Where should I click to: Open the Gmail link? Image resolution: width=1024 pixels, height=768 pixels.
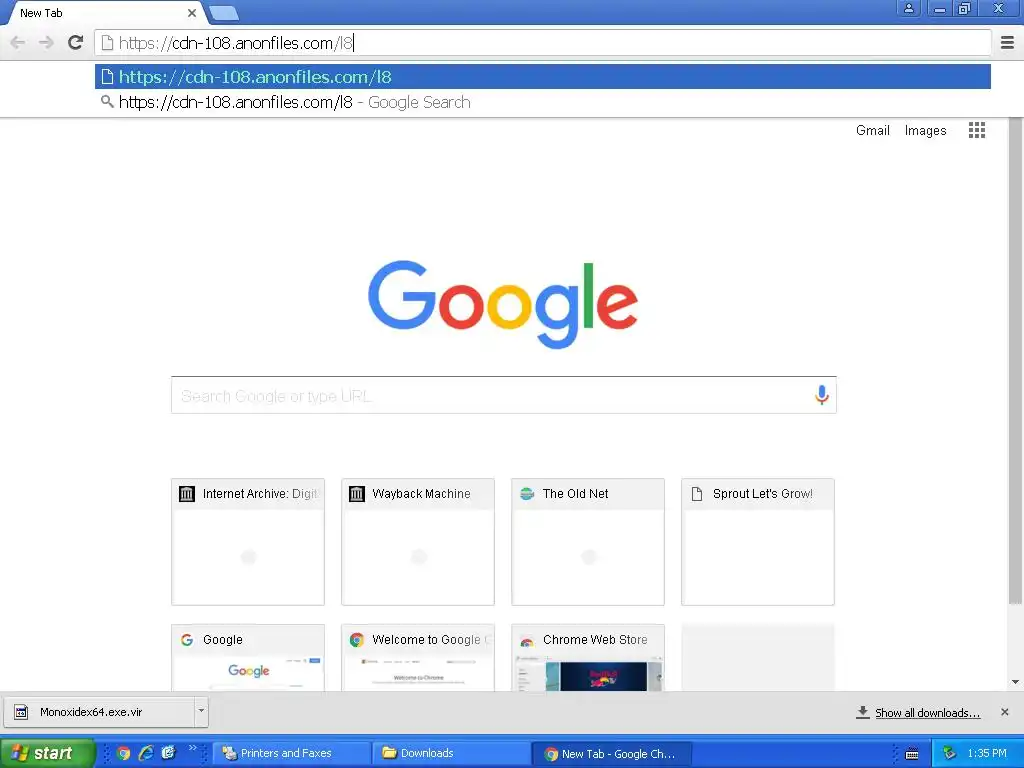pos(872,130)
